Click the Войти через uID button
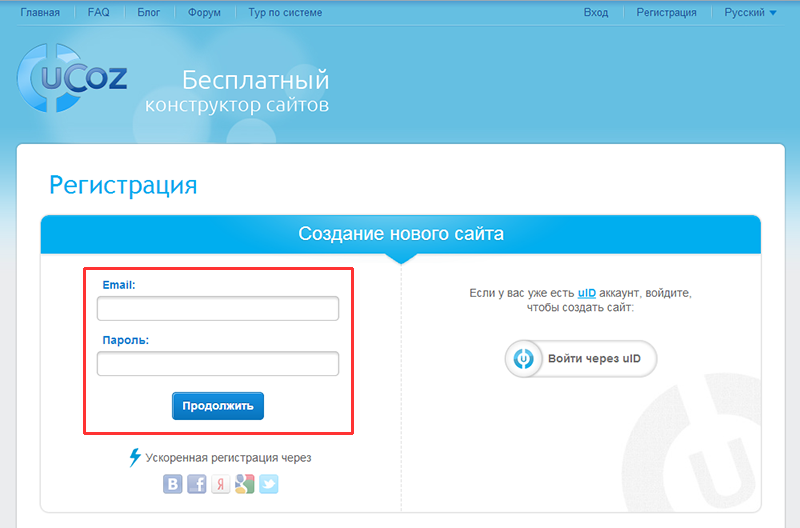 [581, 359]
